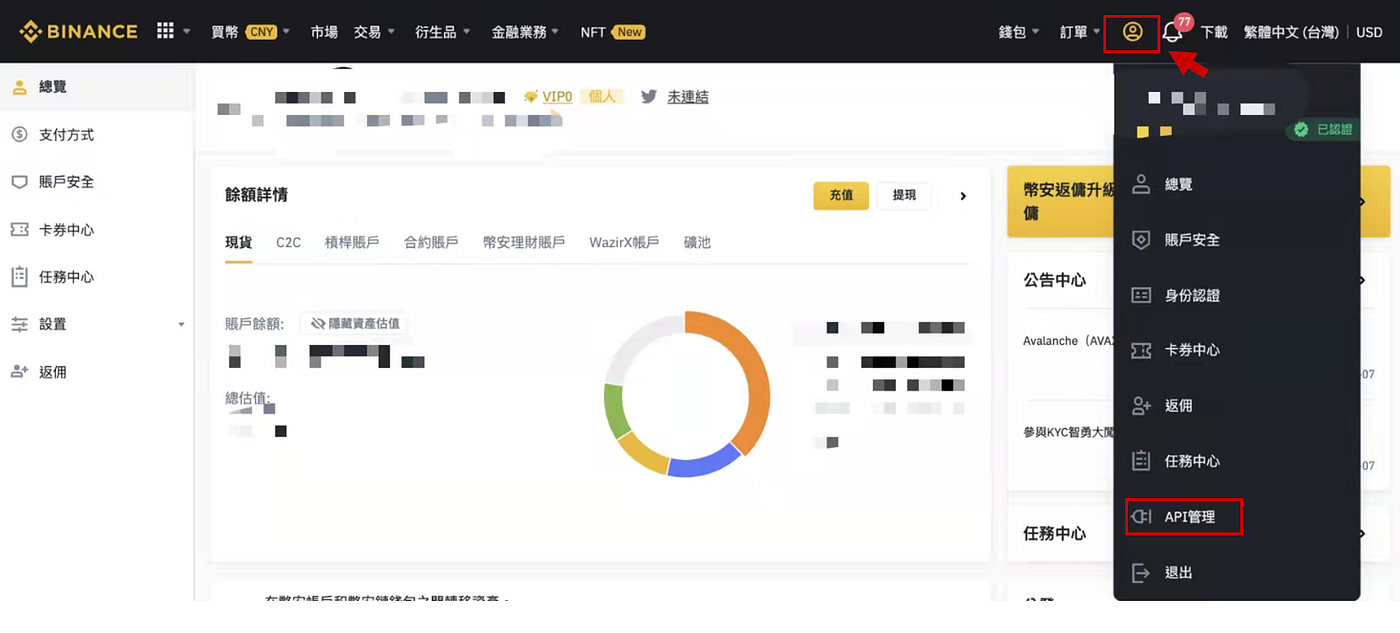Click 身份認證 text in dropdown menu
Image resolution: width=1400 pixels, height=633 pixels.
point(1192,296)
